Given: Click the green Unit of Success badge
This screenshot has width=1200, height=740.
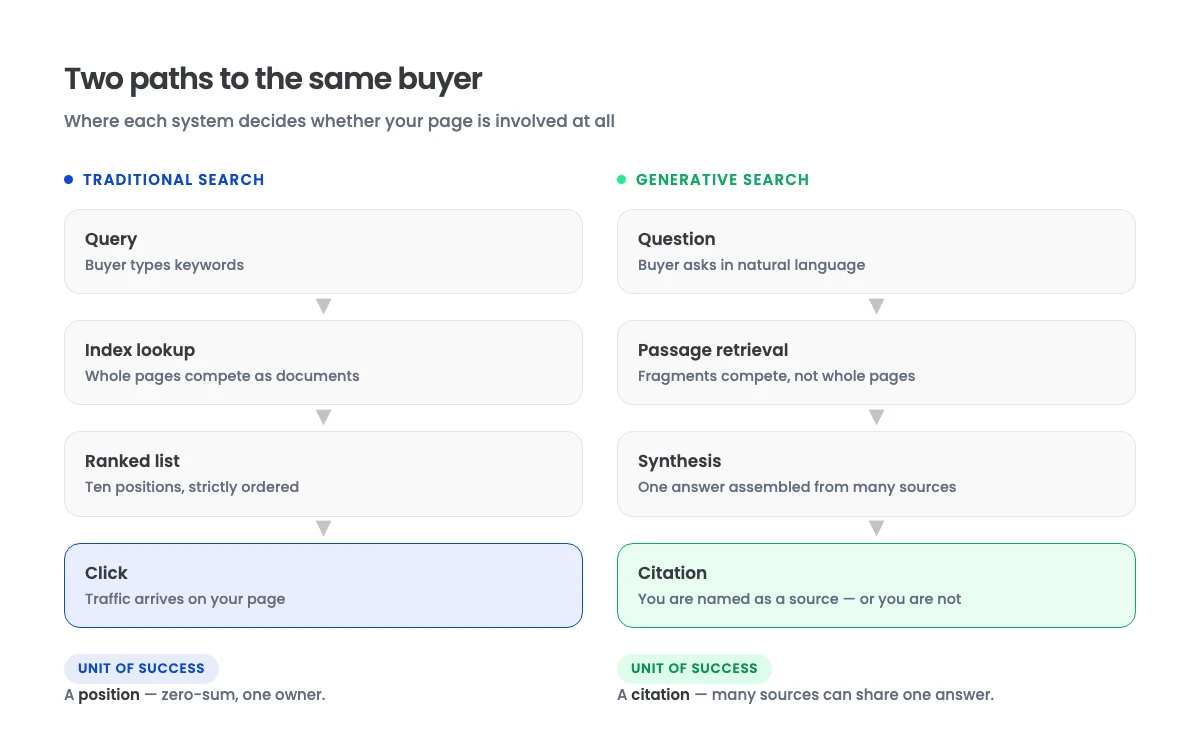Looking at the screenshot, I should (694, 668).
